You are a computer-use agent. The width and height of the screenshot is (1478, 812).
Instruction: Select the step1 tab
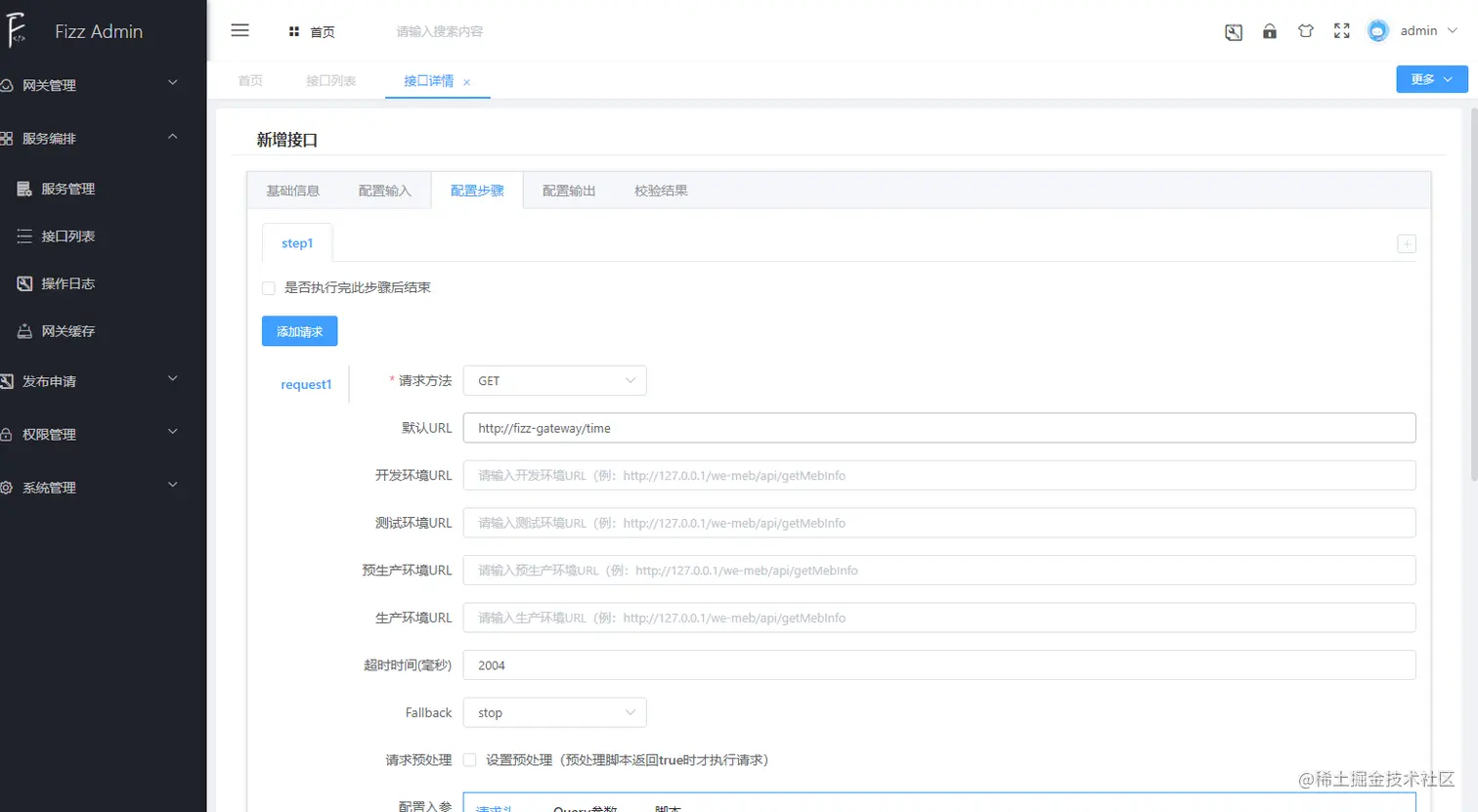pyautogui.click(x=297, y=243)
